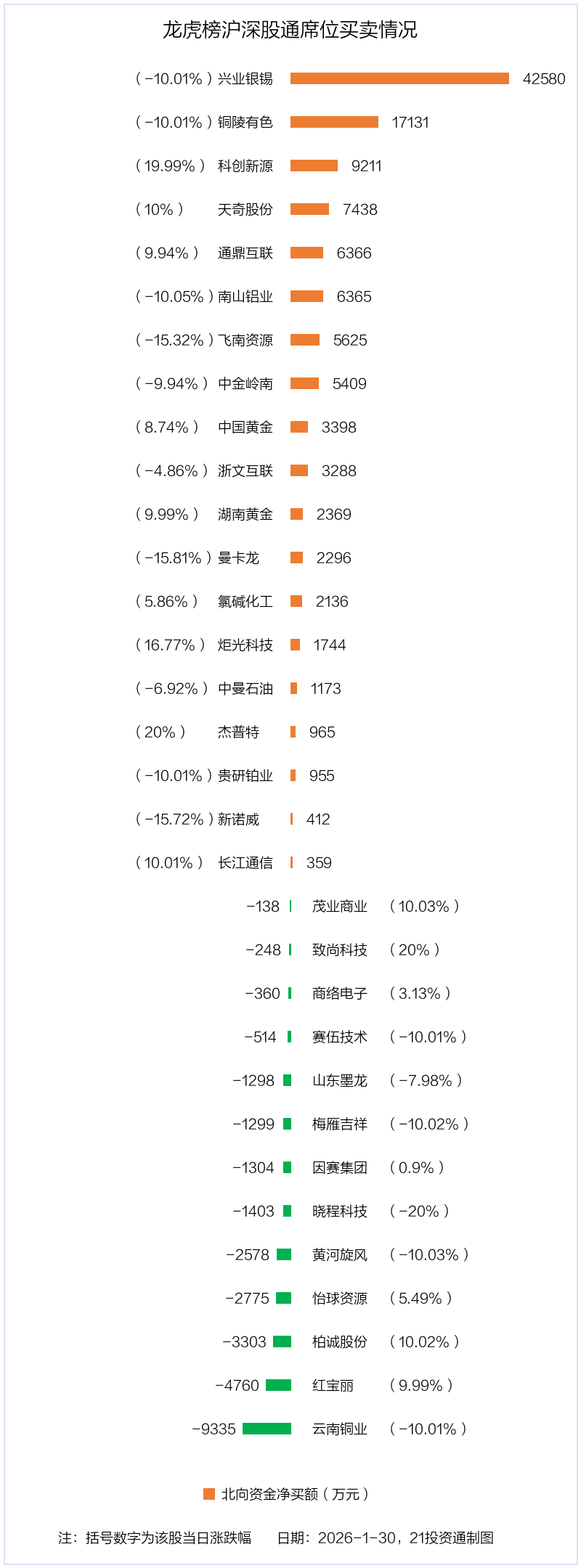This screenshot has height=1568, width=581.
Task: Click the -9335 value label
Action: [x=214, y=1429]
